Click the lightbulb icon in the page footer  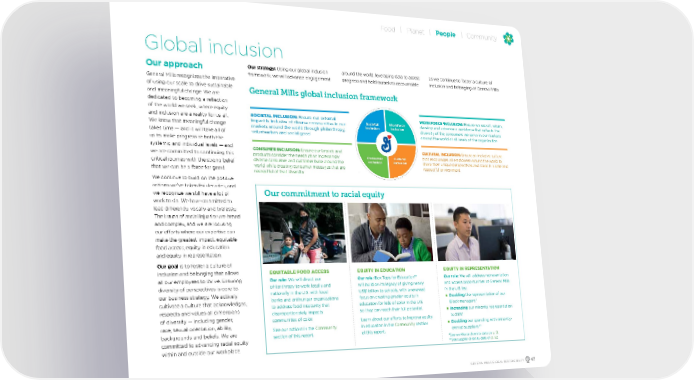[x=528, y=359]
